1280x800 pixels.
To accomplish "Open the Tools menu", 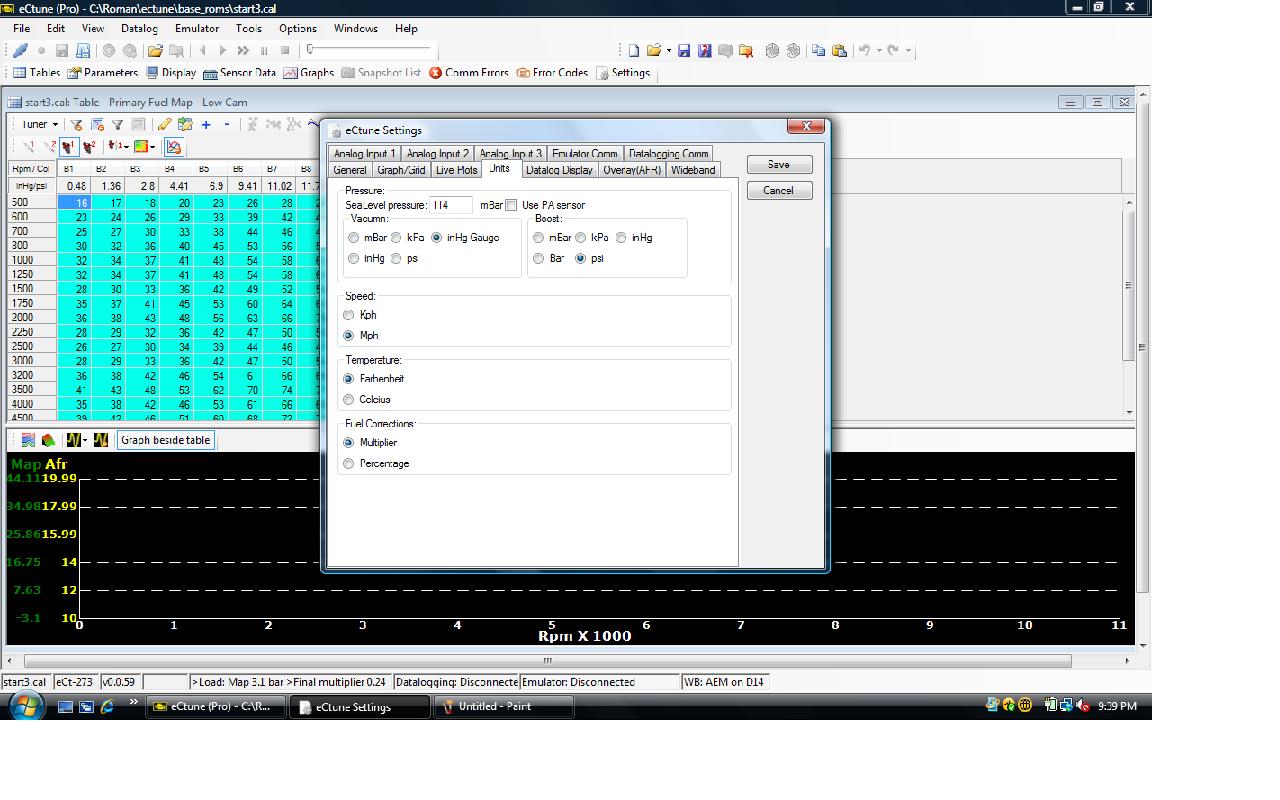I will point(249,28).
